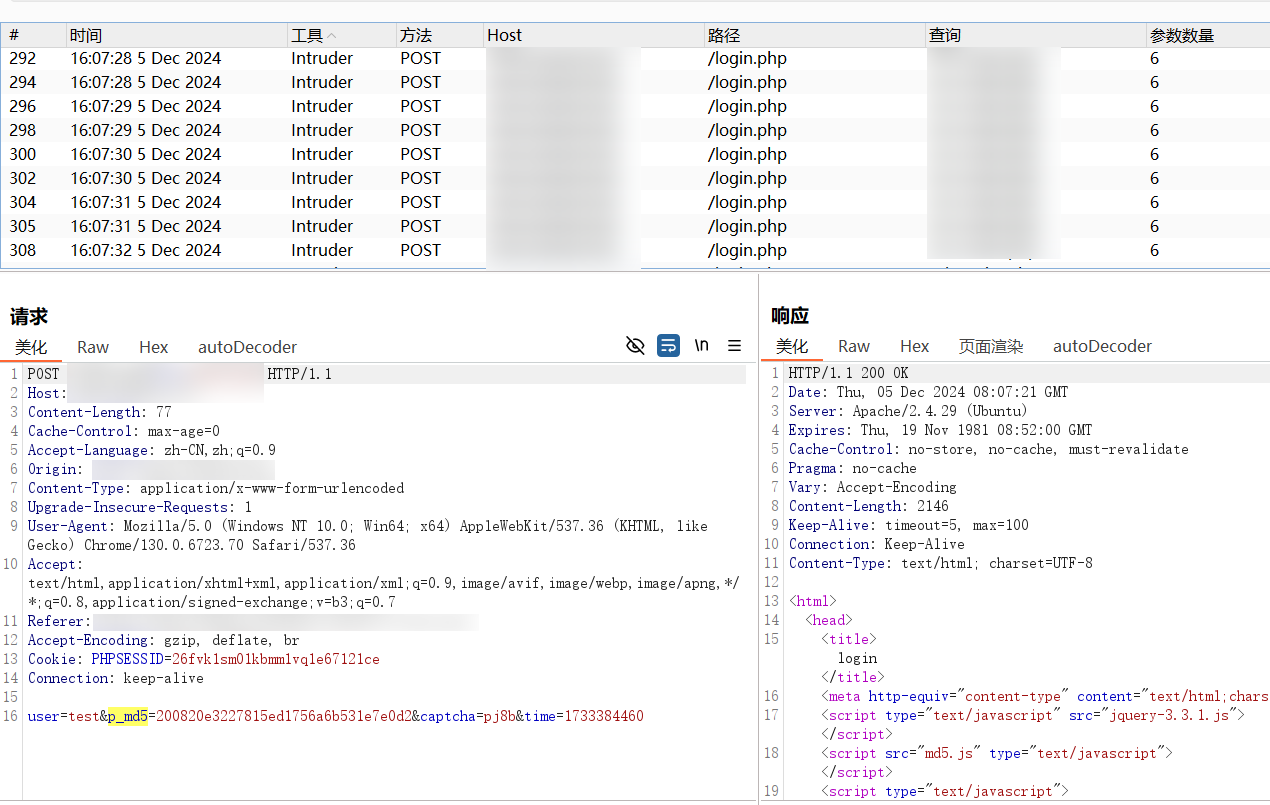Toggle the line wrap icon in request panel
This screenshot has height=805, width=1270.
click(668, 346)
